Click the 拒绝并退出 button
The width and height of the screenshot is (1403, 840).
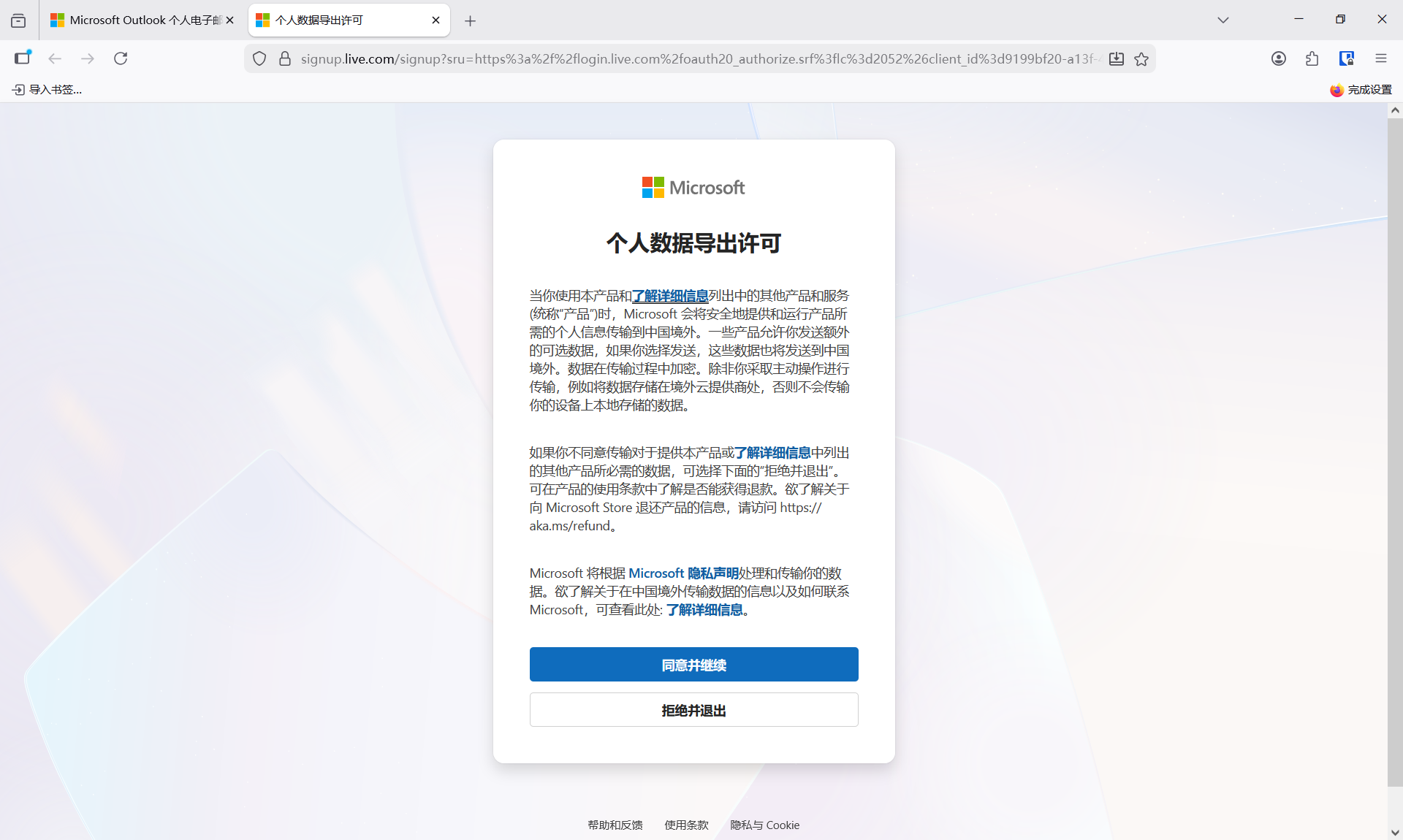(693, 710)
